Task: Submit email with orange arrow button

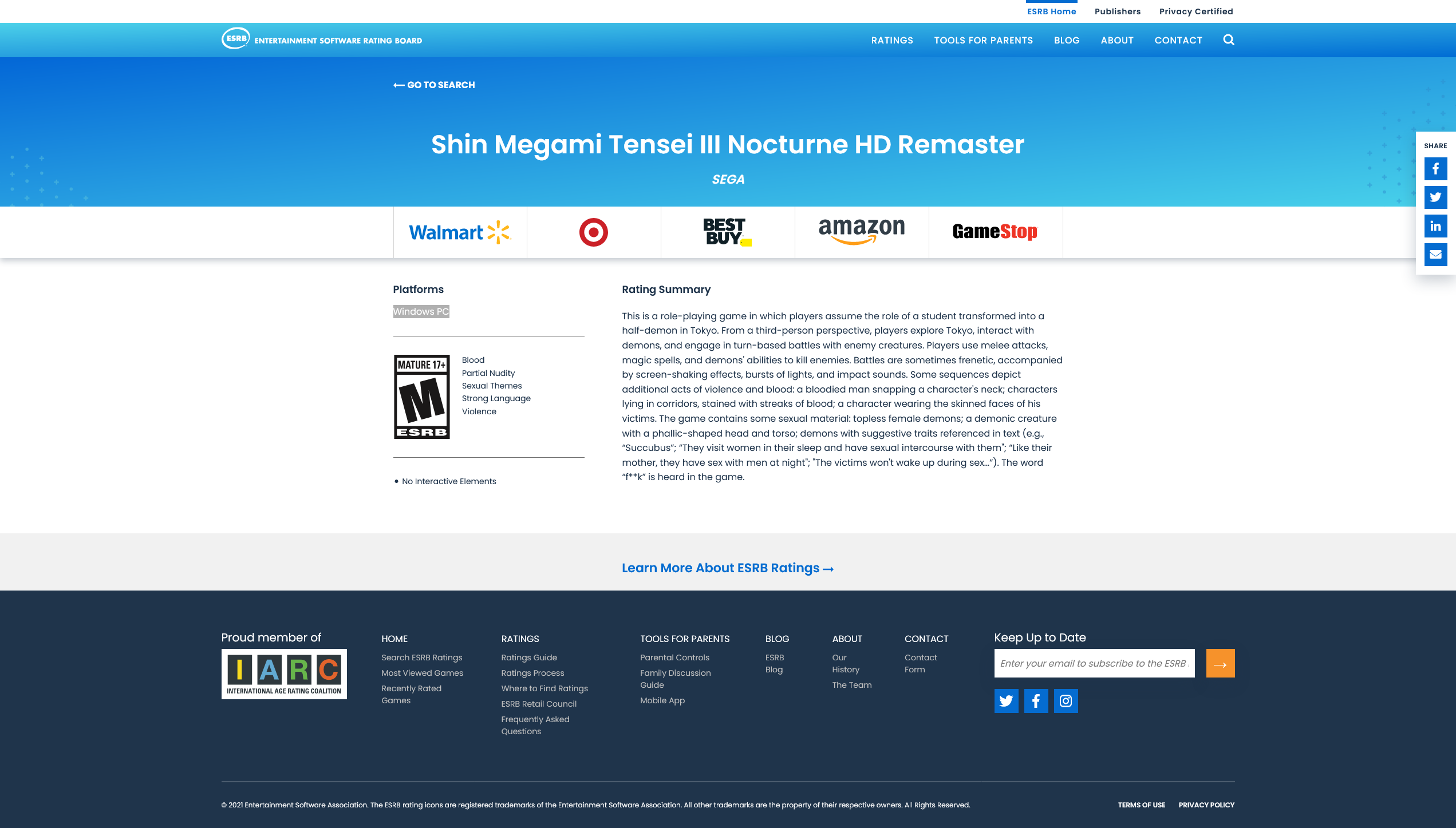Action: click(x=1221, y=663)
